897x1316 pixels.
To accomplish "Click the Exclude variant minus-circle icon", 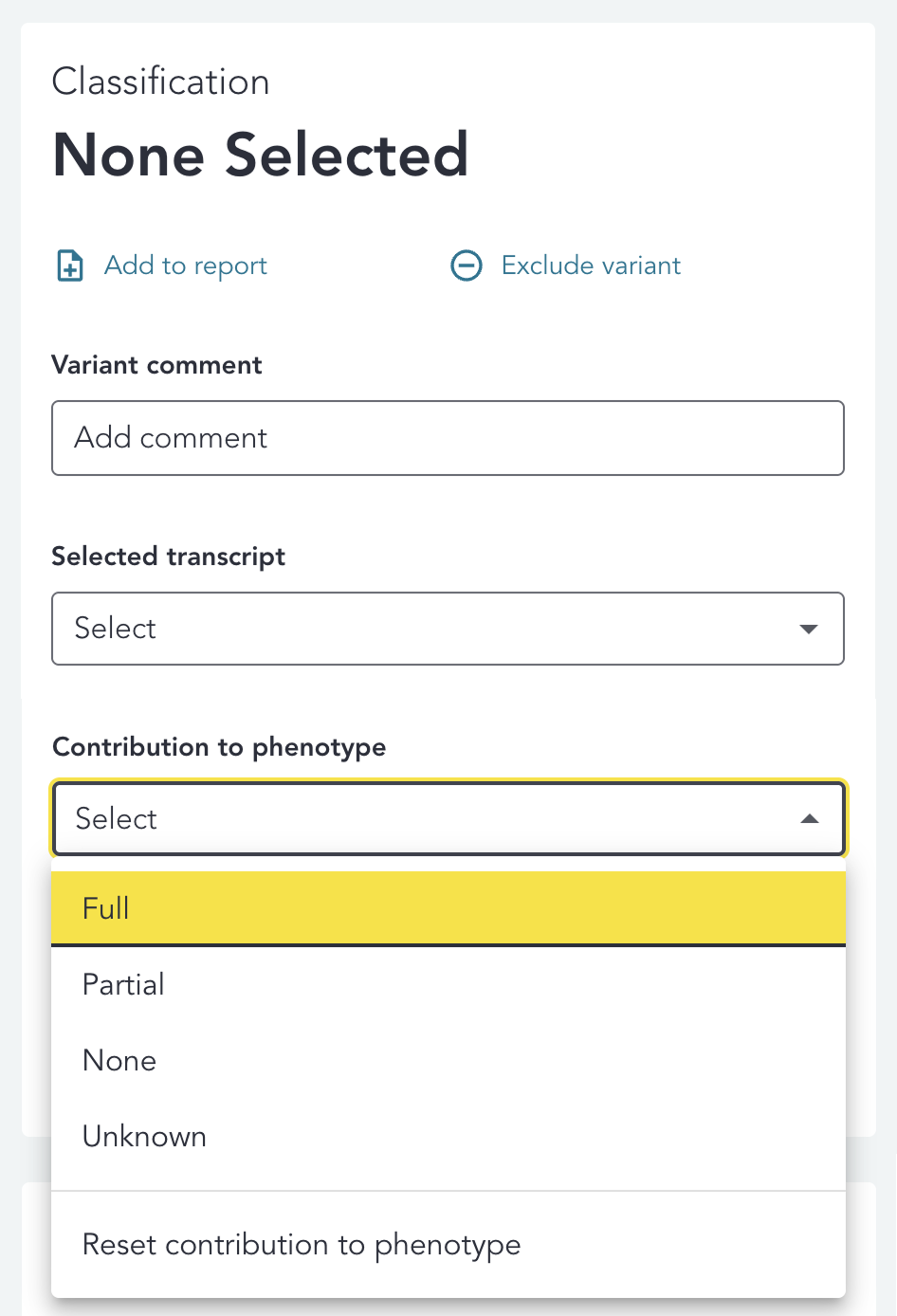I will pyautogui.click(x=466, y=265).
